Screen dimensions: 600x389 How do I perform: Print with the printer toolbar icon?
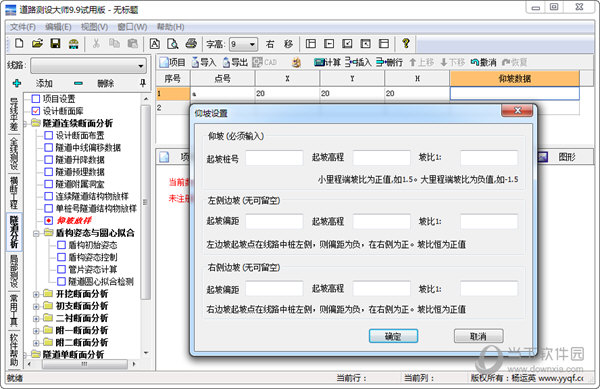[191, 44]
